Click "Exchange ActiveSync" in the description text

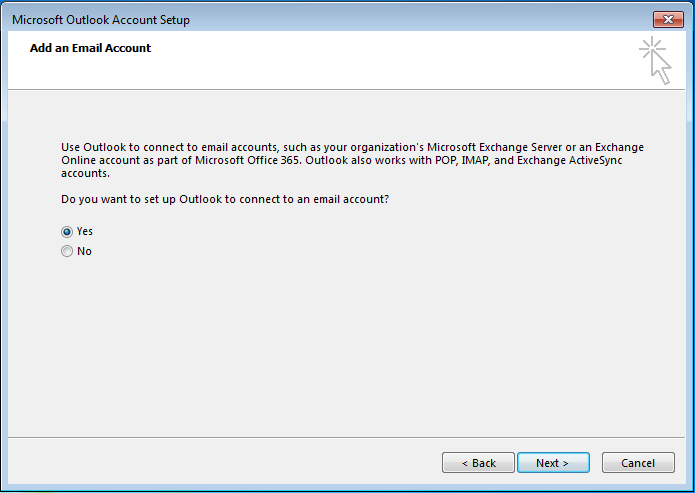click(570, 160)
